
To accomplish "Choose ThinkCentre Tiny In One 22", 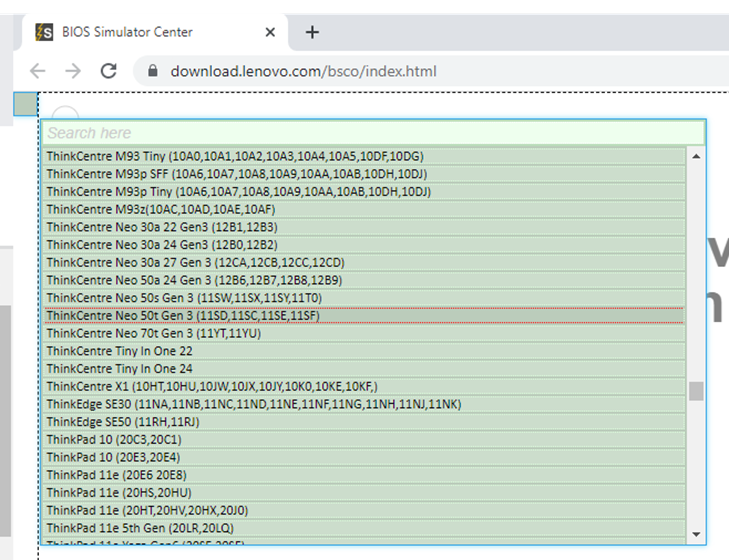I will [364, 351].
